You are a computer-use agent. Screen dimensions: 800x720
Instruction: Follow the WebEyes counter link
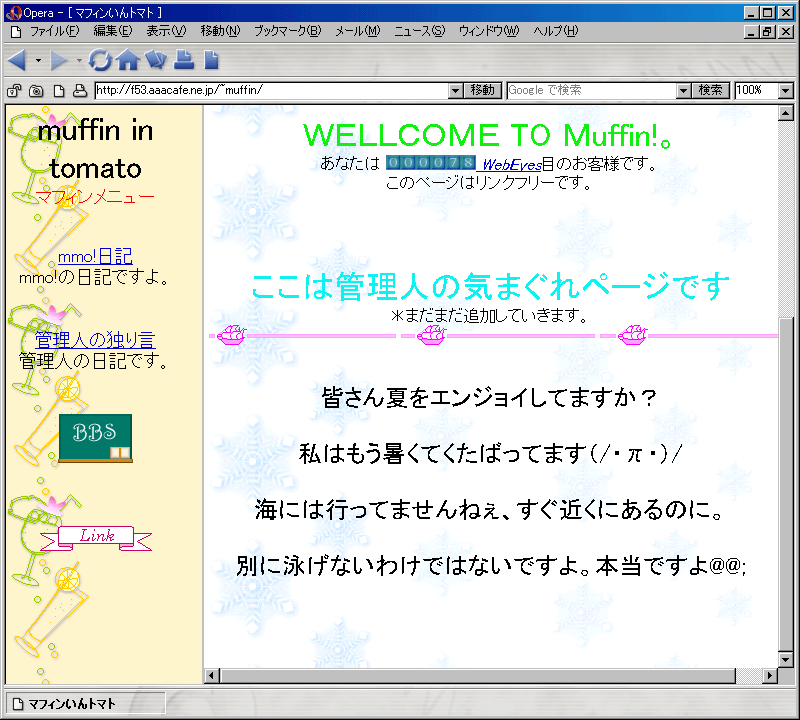[x=512, y=164]
